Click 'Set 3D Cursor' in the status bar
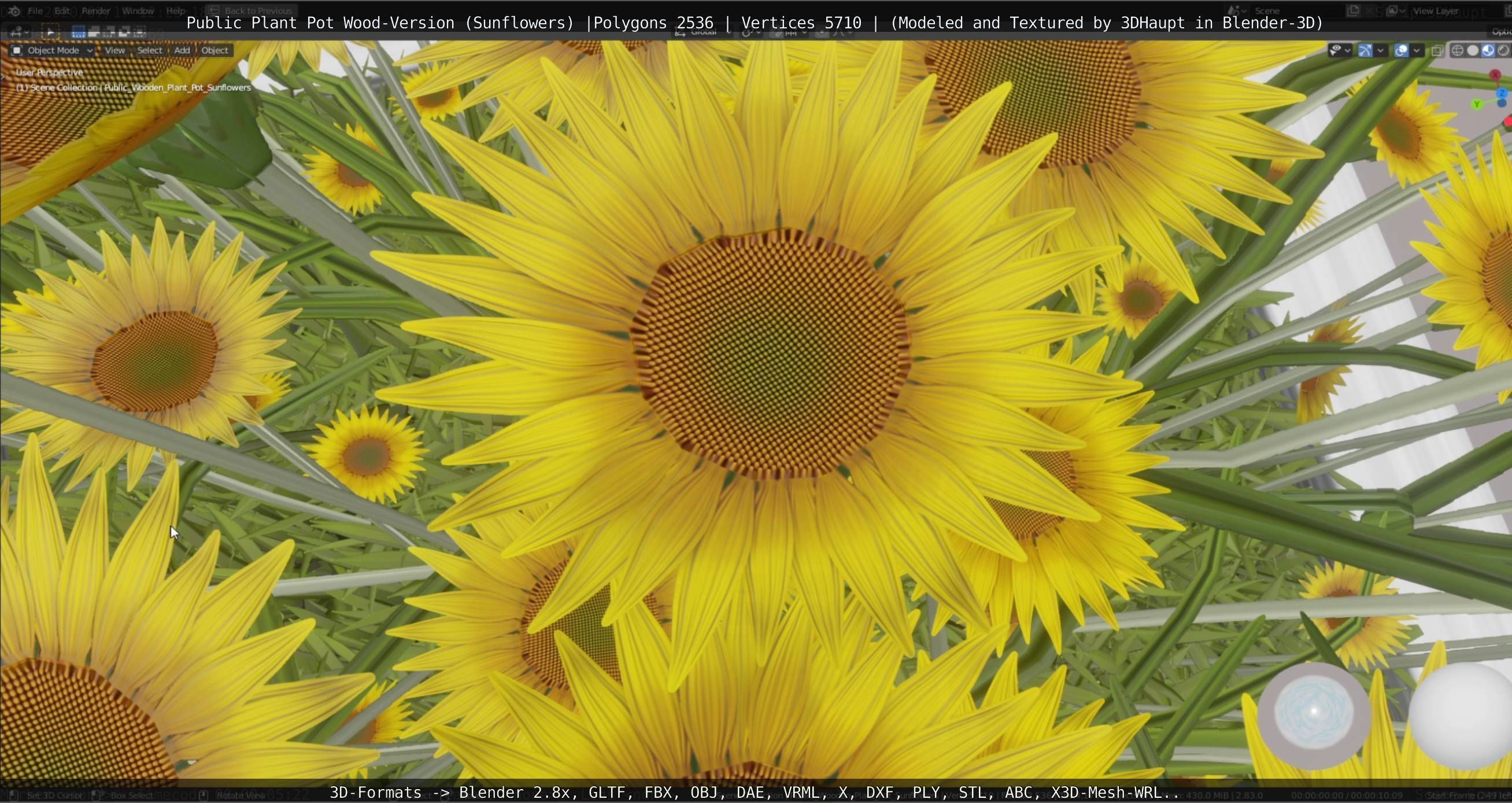This screenshot has width=1512, height=803. pyautogui.click(x=55, y=795)
